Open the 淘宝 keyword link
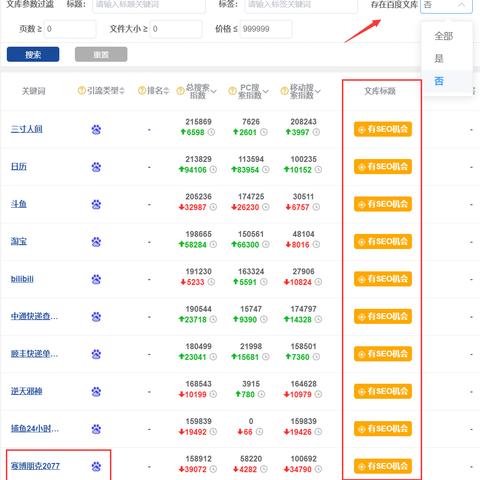 [19, 241]
